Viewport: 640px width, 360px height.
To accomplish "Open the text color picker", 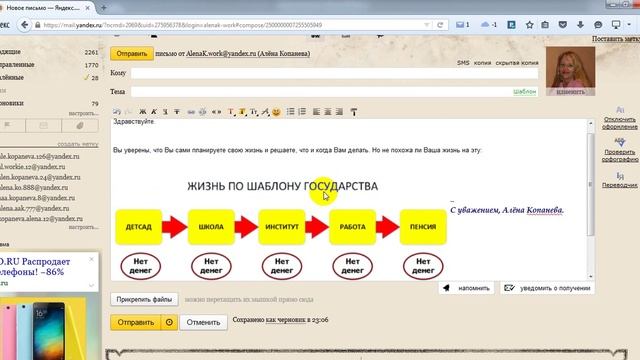I will [x=231, y=111].
